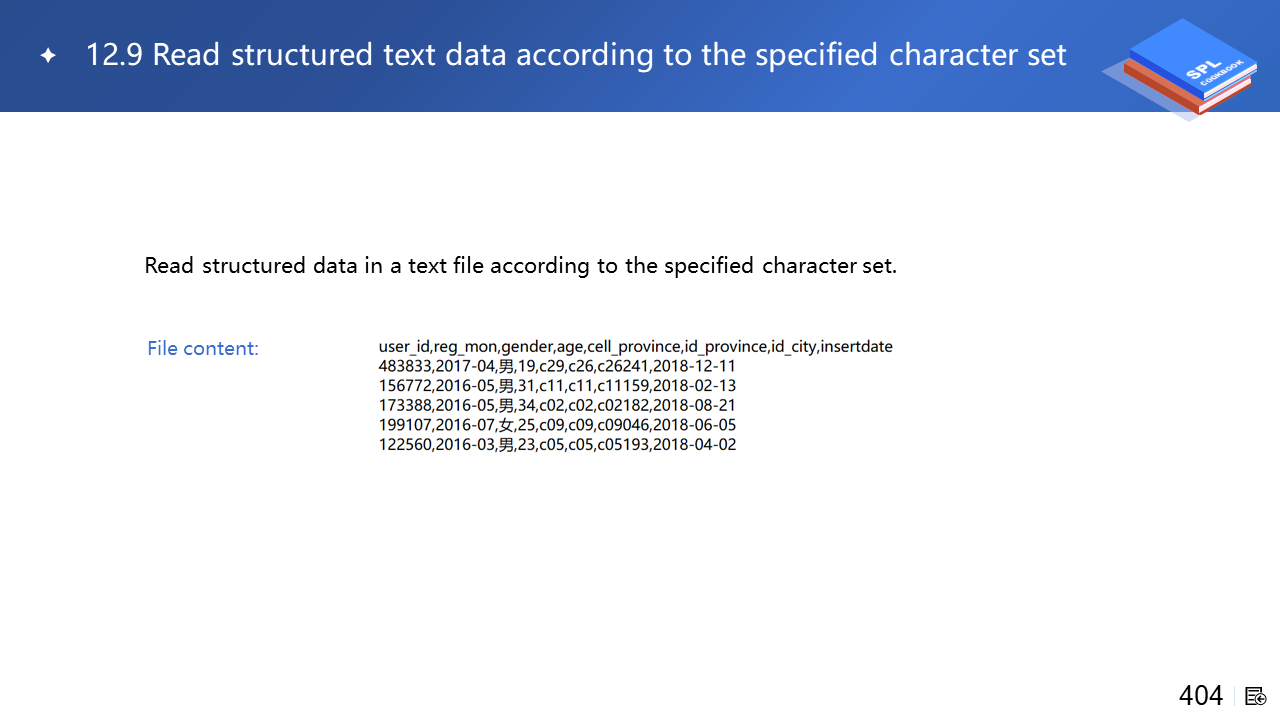
Task: Click the sentence 'Read structured data in a text file'
Action: click(520, 266)
